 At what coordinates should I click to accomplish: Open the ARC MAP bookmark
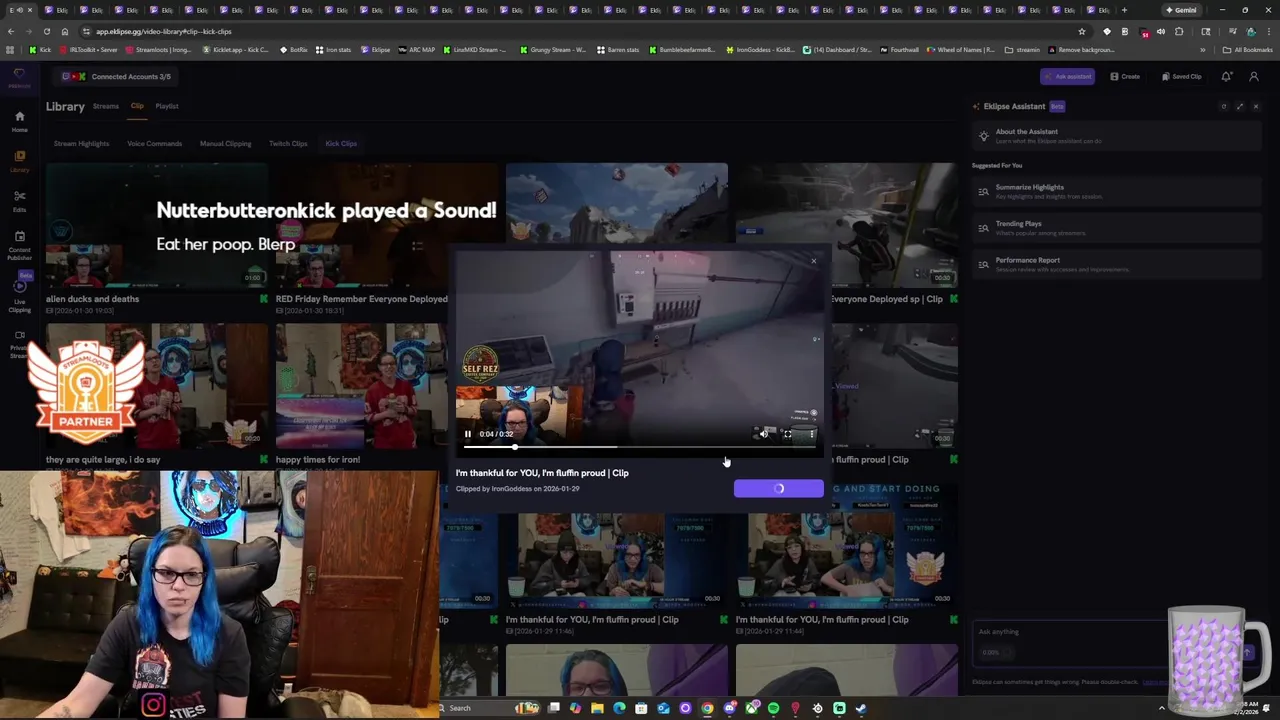(417, 50)
